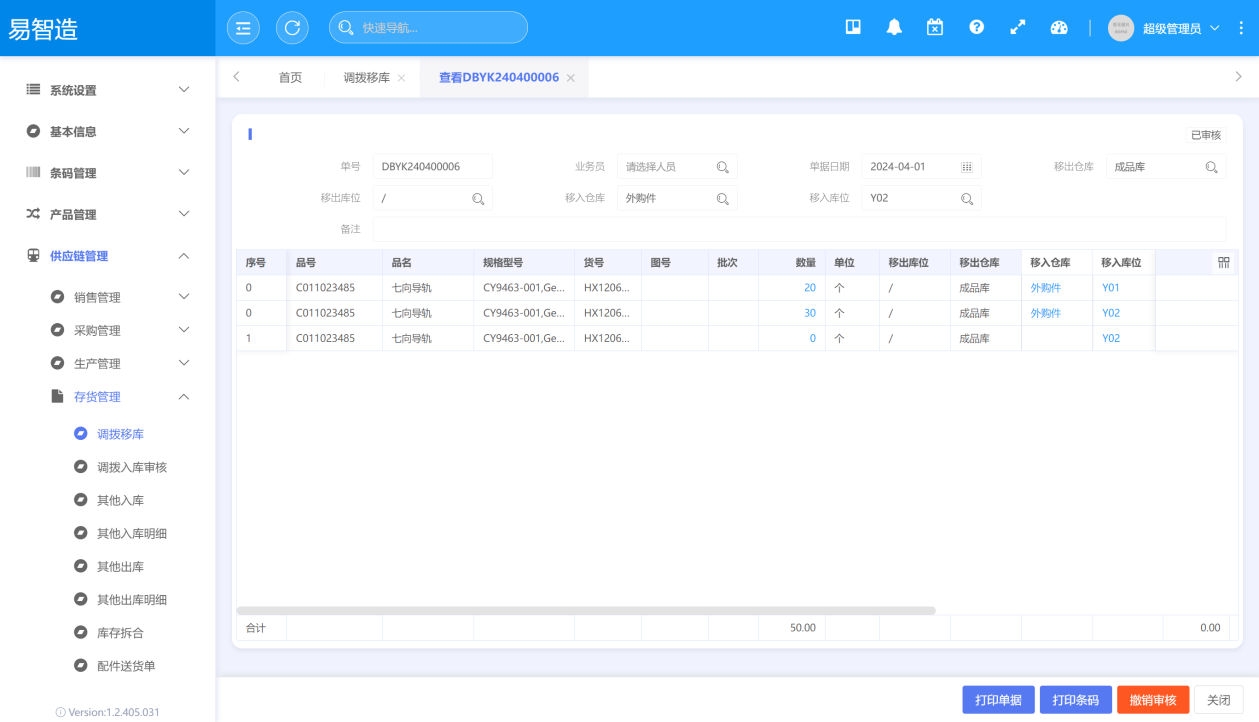This screenshot has height=722, width=1259.
Task: Click the refresh icon in top bar
Action: click(x=292, y=28)
